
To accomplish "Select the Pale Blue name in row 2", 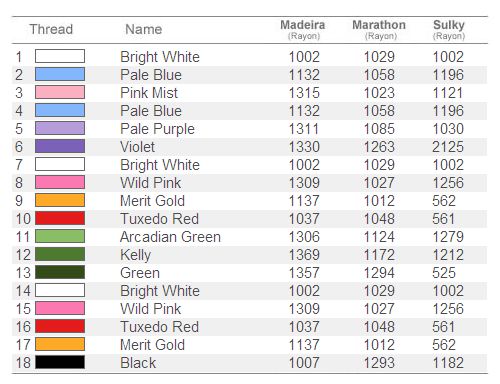I will click(x=151, y=75).
